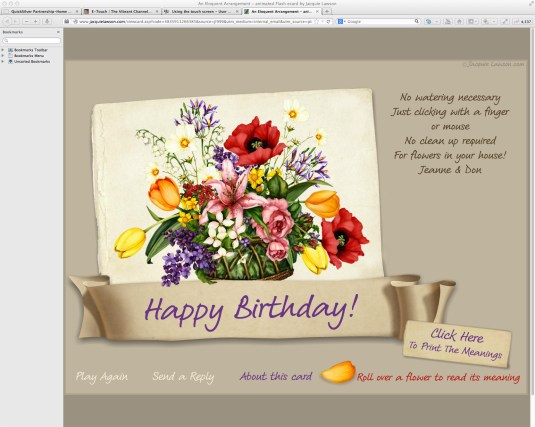The width and height of the screenshot is (535, 427).
Task: Expand the Unsorted Bookmarks folder
Action: coord(3,61)
